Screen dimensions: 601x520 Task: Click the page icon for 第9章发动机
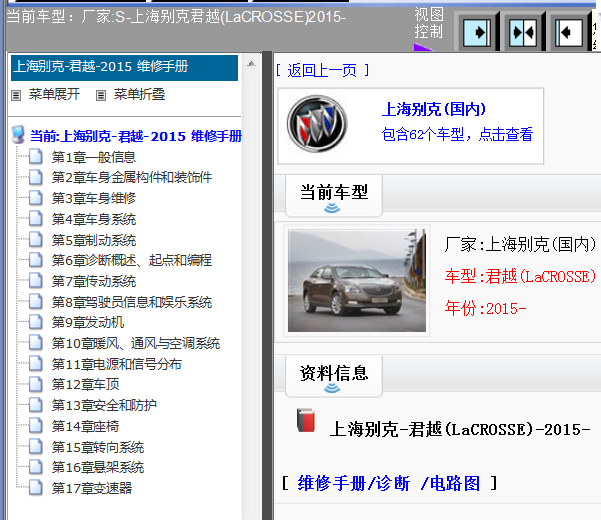(36, 322)
